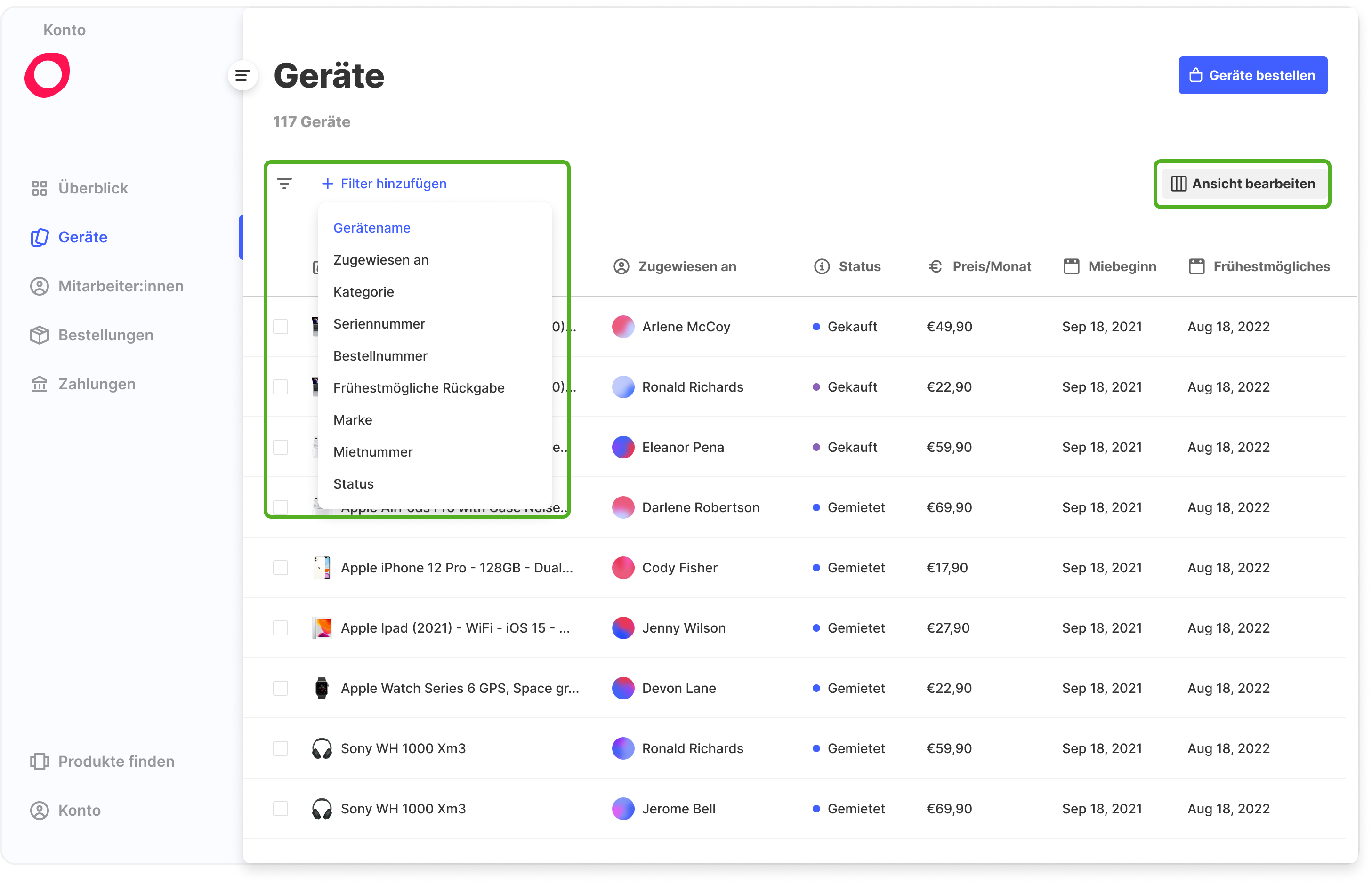The width and height of the screenshot is (1372, 884).
Task: Click Arlene McCoy avatar
Action: click(623, 327)
